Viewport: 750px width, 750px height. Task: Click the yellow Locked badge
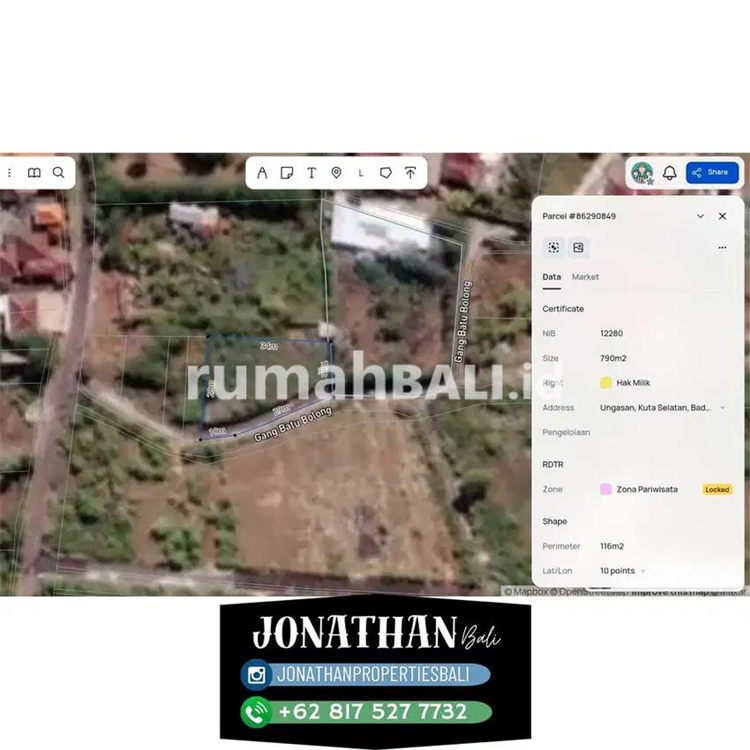pyautogui.click(x=717, y=489)
